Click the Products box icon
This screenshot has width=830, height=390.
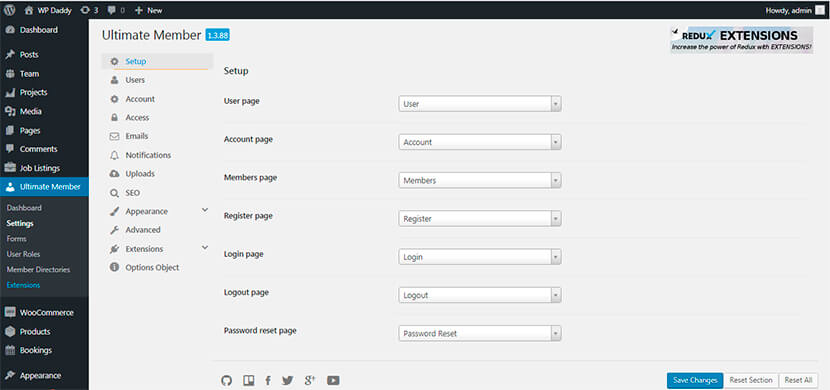10,332
